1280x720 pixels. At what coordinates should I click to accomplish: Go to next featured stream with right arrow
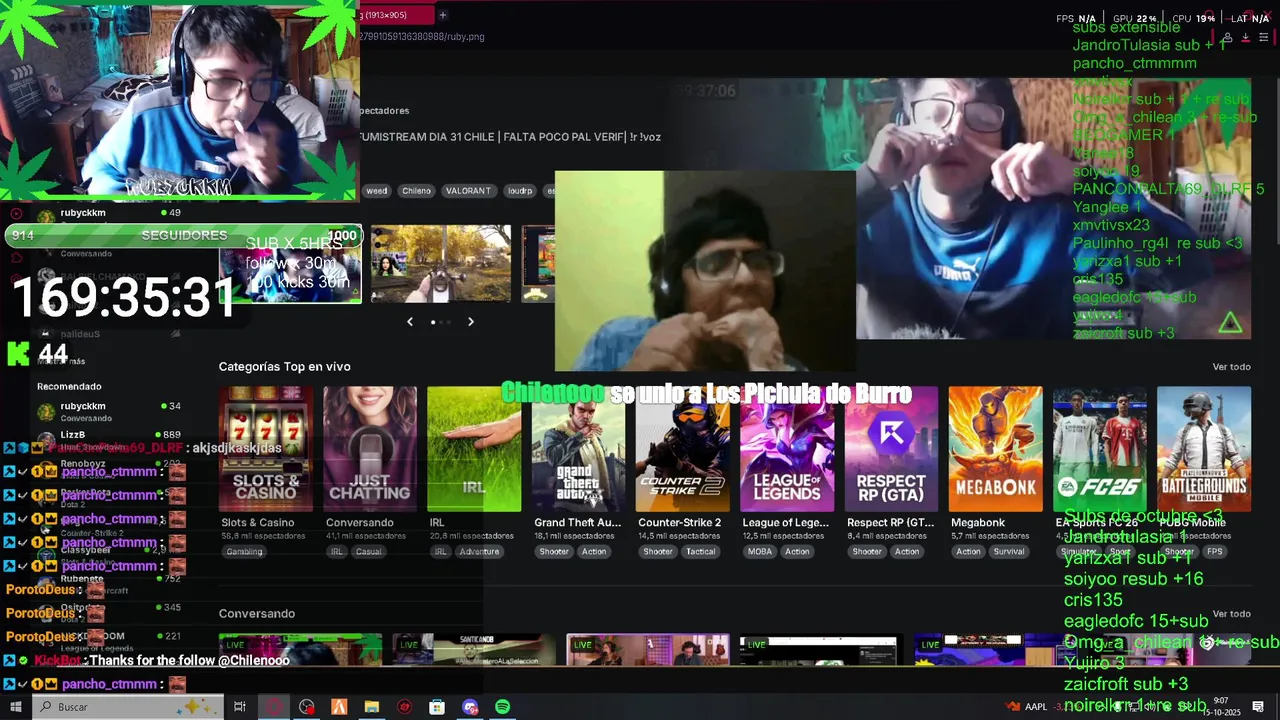click(x=471, y=321)
